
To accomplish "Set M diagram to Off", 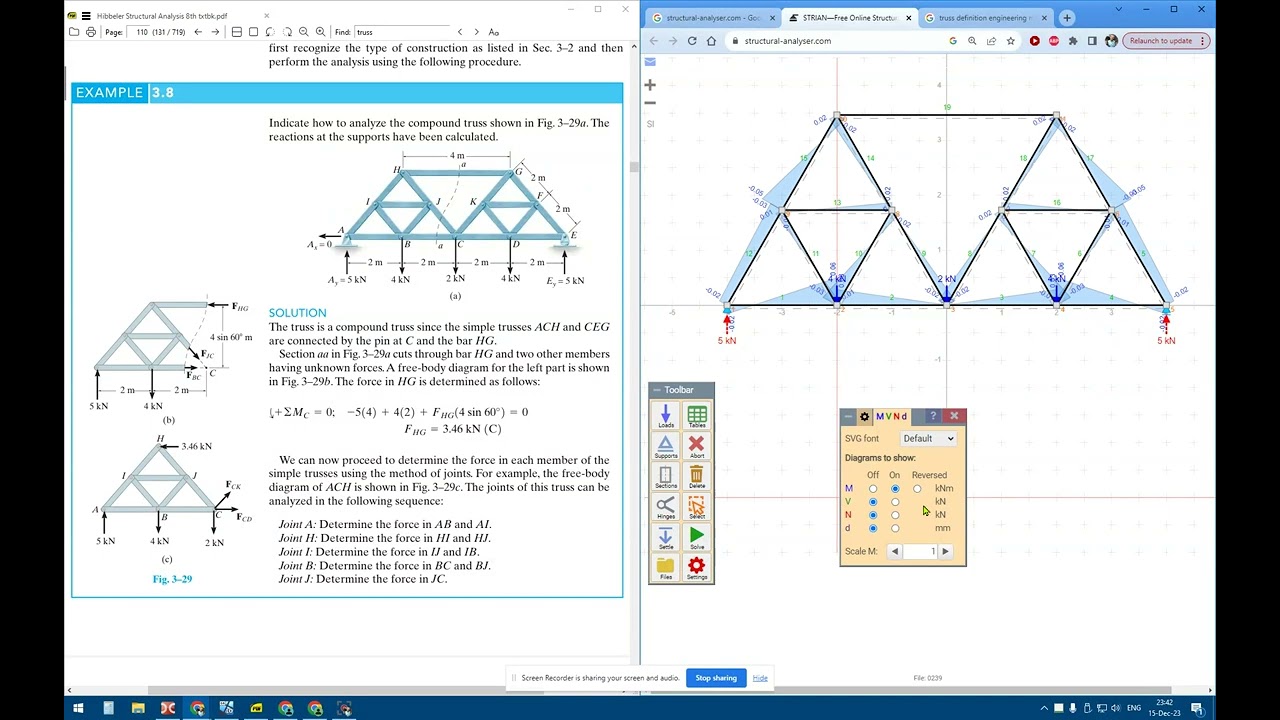I will 873,489.
